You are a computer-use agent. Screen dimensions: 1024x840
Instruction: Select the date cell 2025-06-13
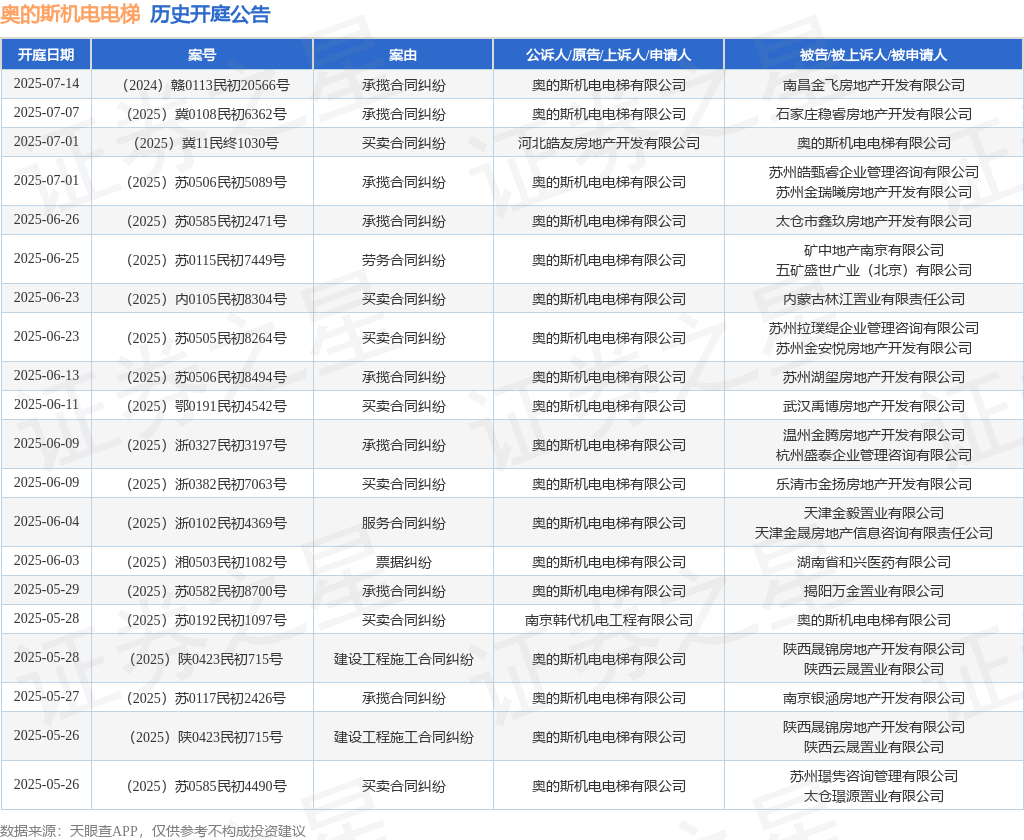pos(46,376)
